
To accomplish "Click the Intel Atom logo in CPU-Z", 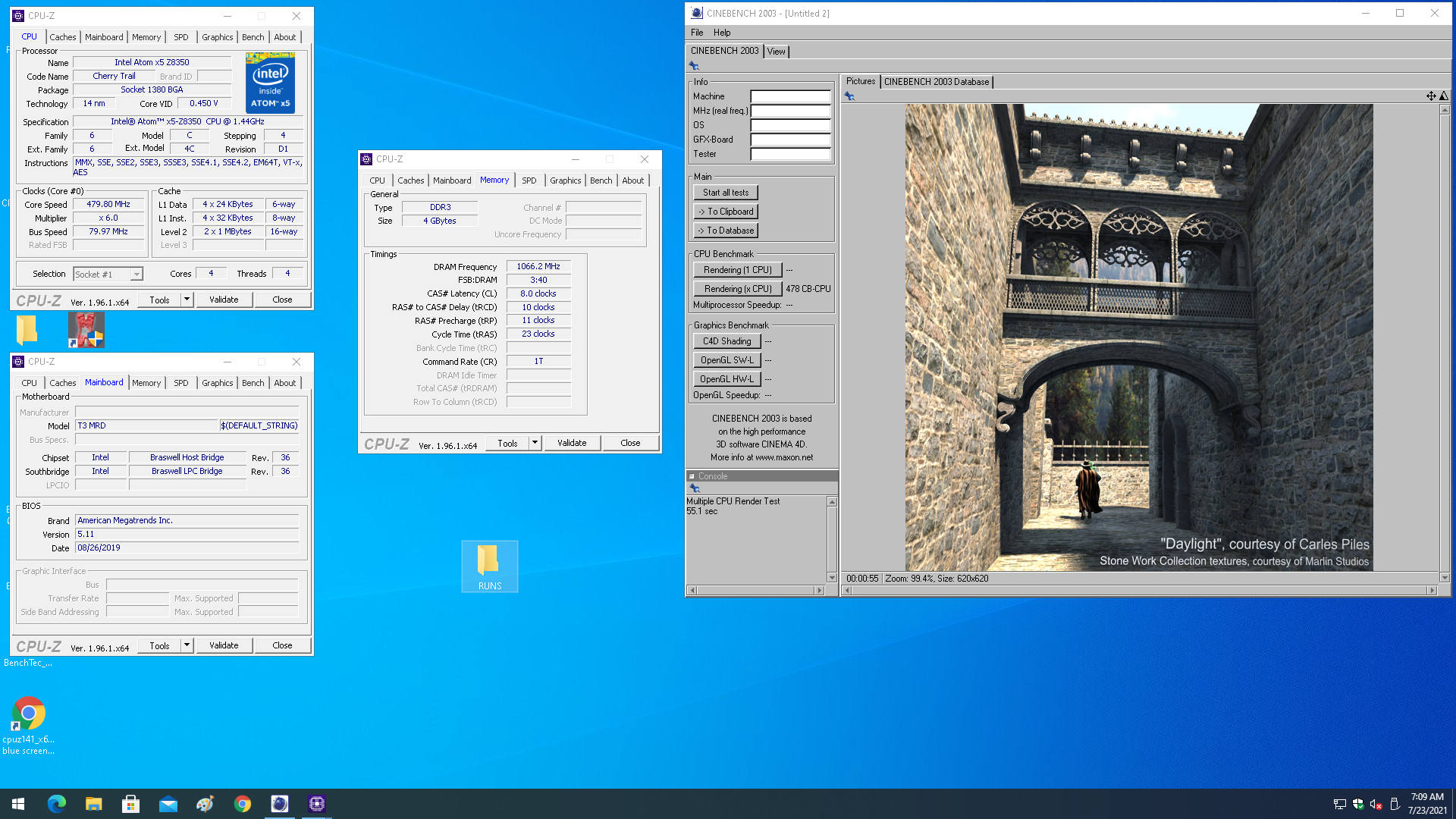I will tap(270, 83).
